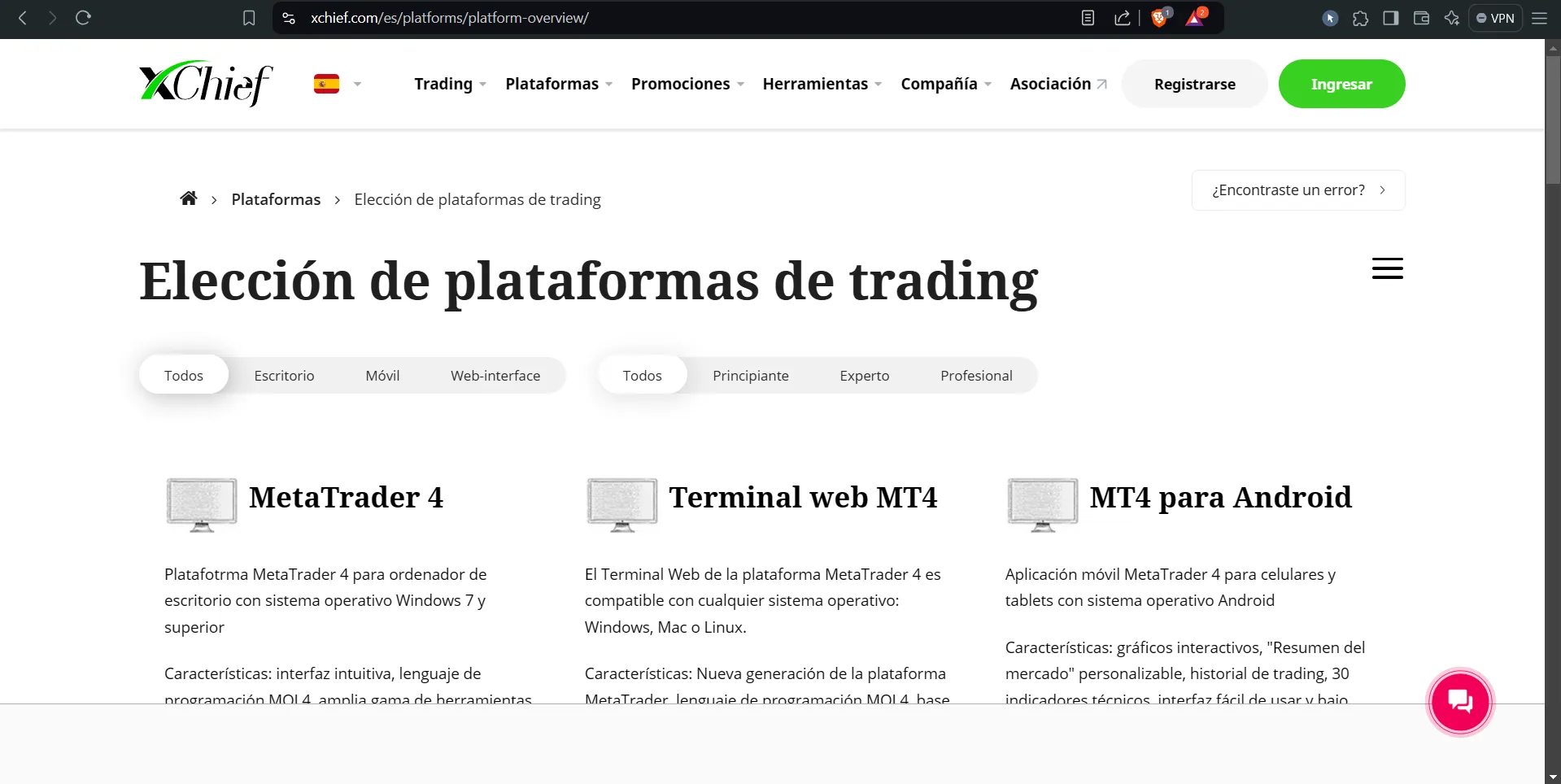Click ¿Encontraste un error? button
The height and width of the screenshot is (784, 1561).
(1298, 190)
